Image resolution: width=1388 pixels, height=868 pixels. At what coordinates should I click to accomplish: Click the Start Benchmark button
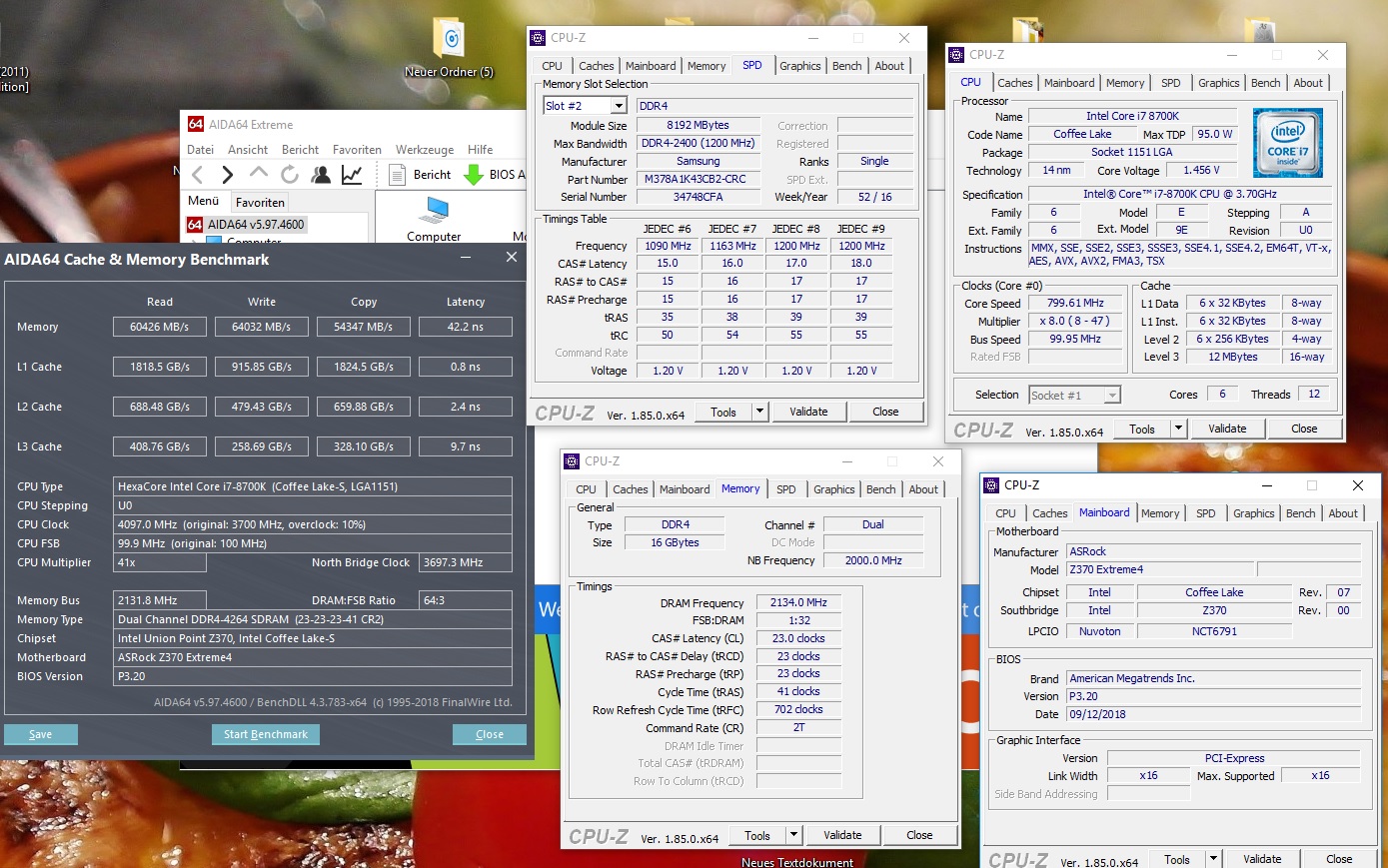click(x=266, y=734)
